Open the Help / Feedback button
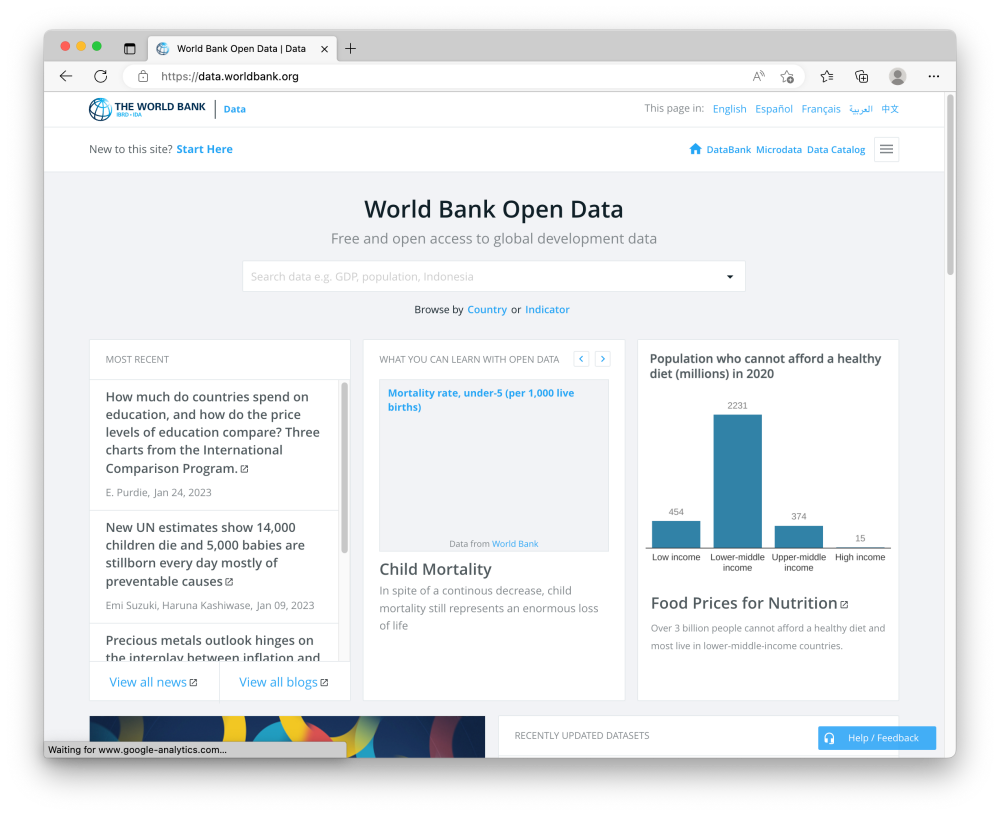Viewport: 1000px width, 816px height. [x=877, y=738]
